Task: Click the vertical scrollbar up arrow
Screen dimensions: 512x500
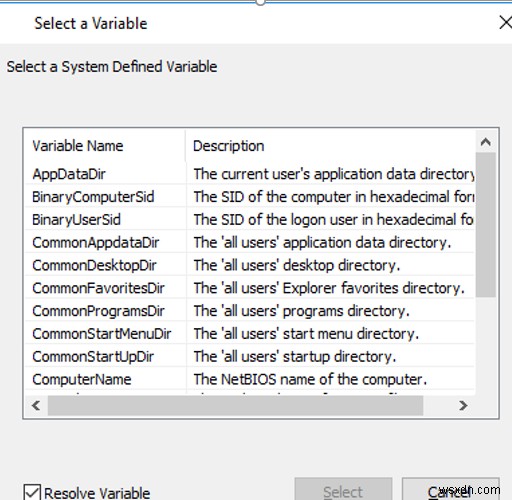Action: pos(486,142)
